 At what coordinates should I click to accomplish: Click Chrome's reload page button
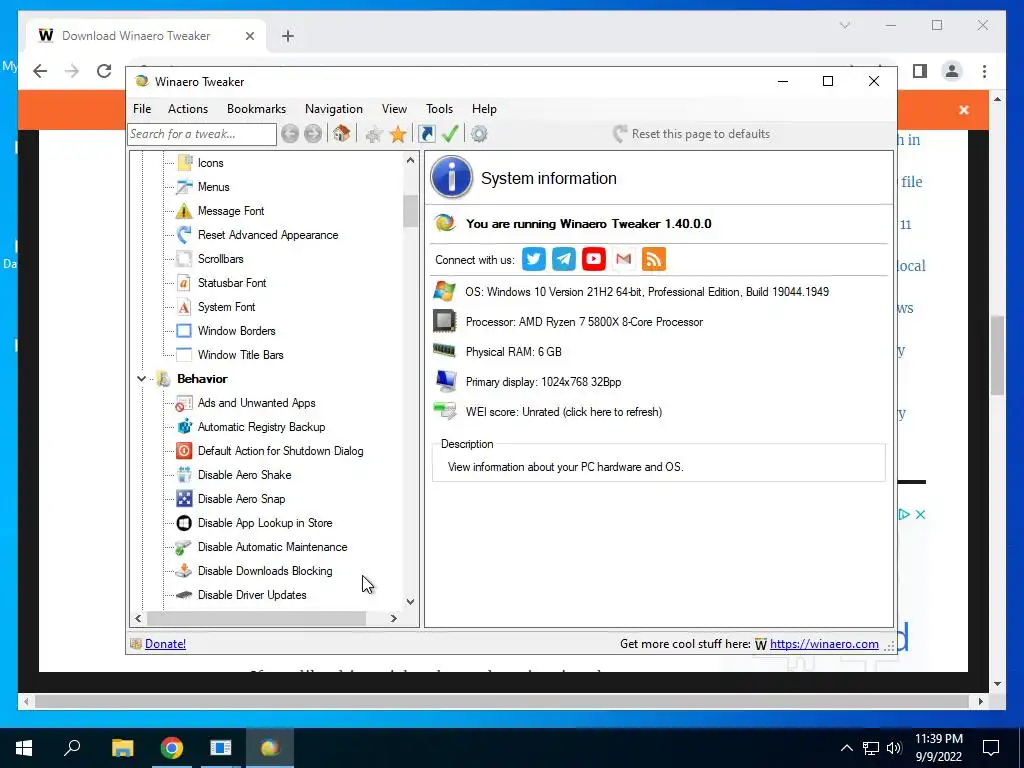104,71
